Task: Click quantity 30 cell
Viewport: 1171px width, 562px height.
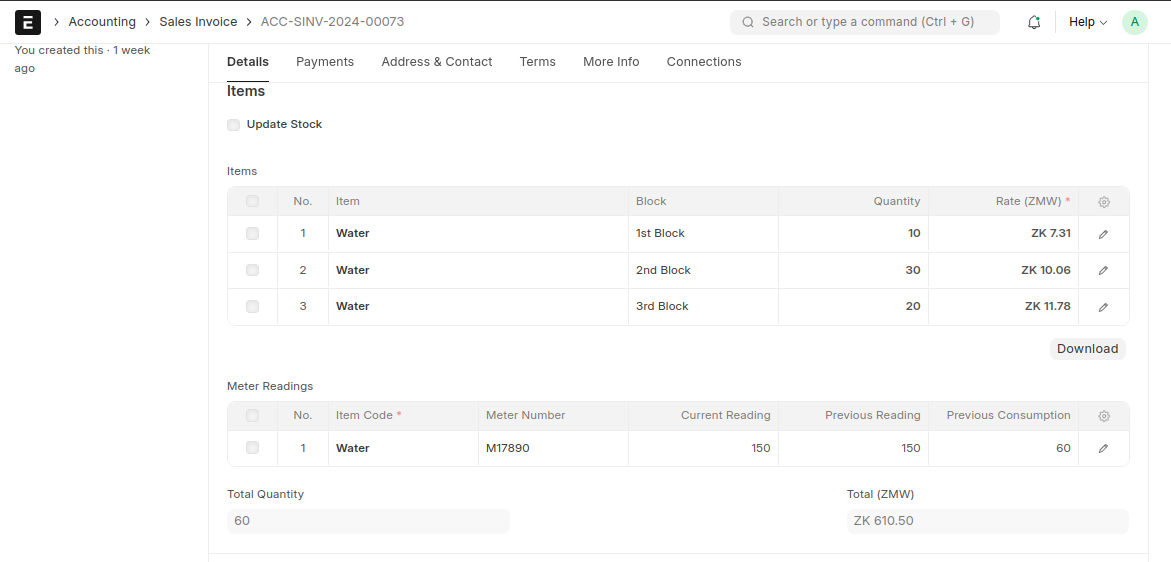Action: (854, 270)
